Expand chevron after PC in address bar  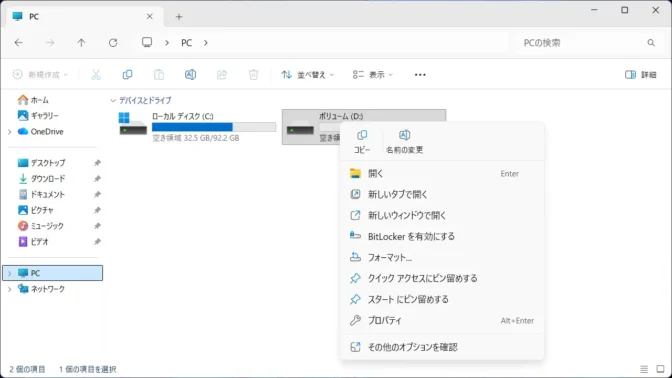pyautogui.click(x=206, y=43)
